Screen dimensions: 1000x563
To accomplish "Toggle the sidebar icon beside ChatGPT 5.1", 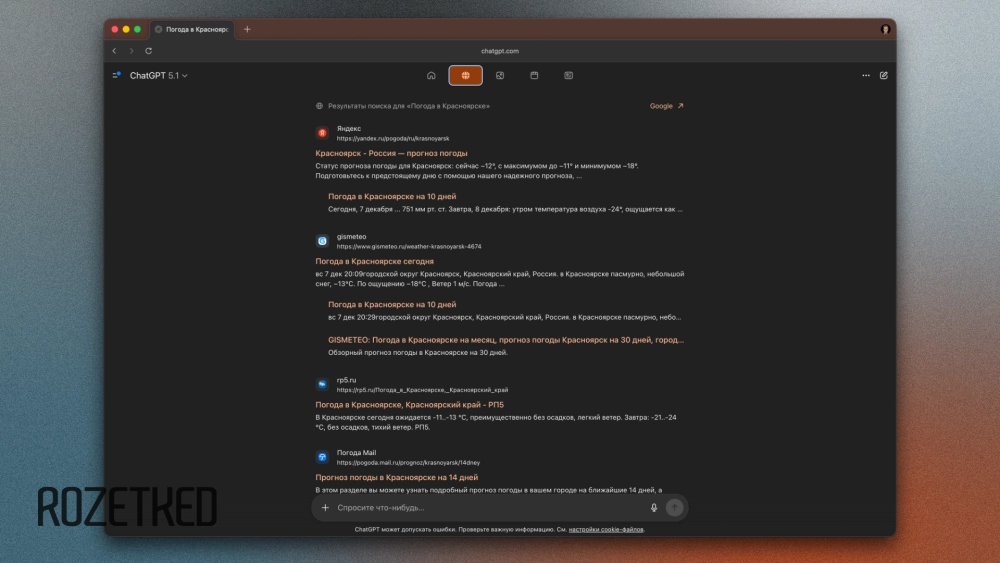I will click(x=117, y=75).
